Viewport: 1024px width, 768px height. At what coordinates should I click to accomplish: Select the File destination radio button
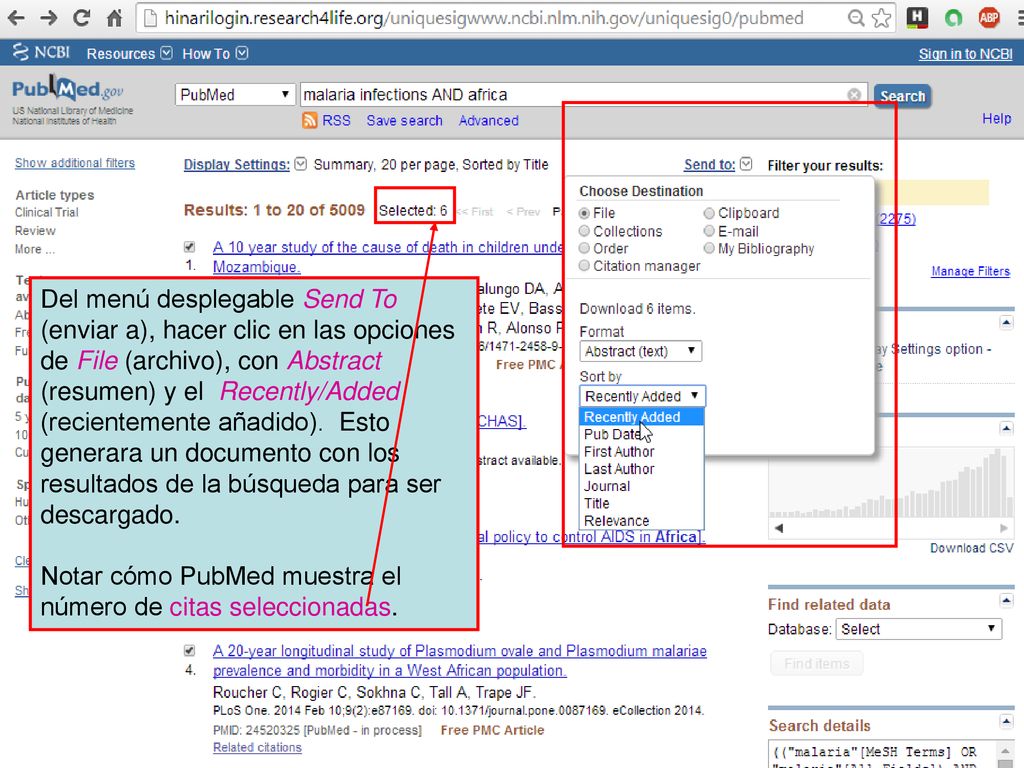[584, 214]
